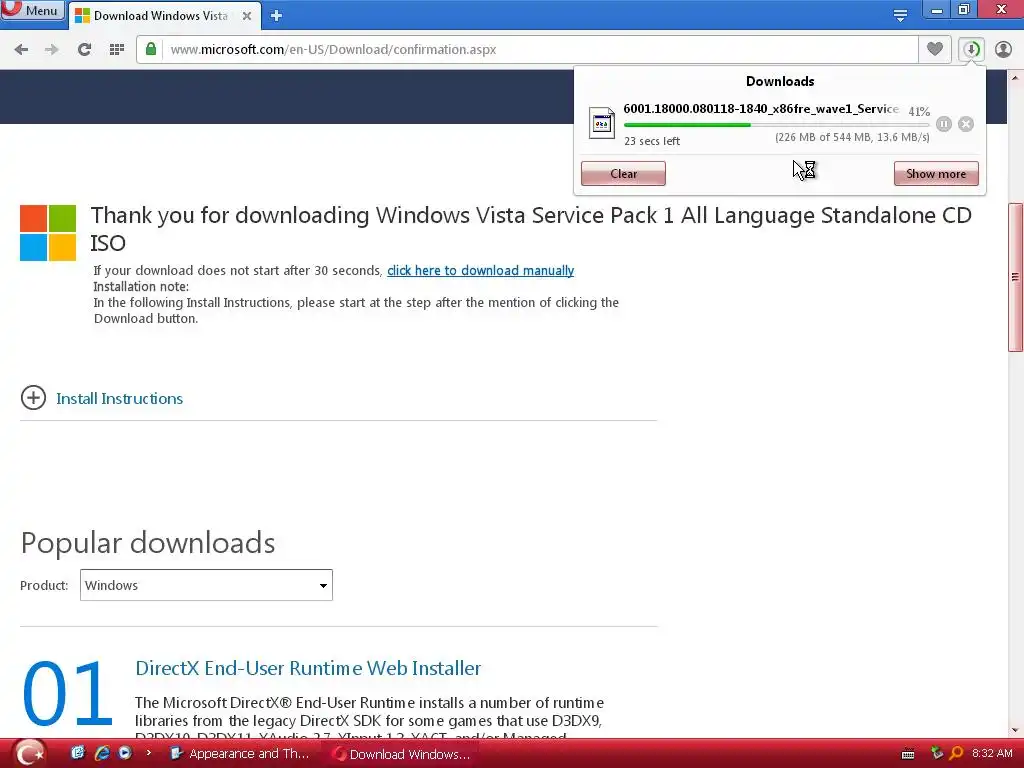Open the Product Windows dropdown
Screen dimensions: 1024x768
coord(206,585)
